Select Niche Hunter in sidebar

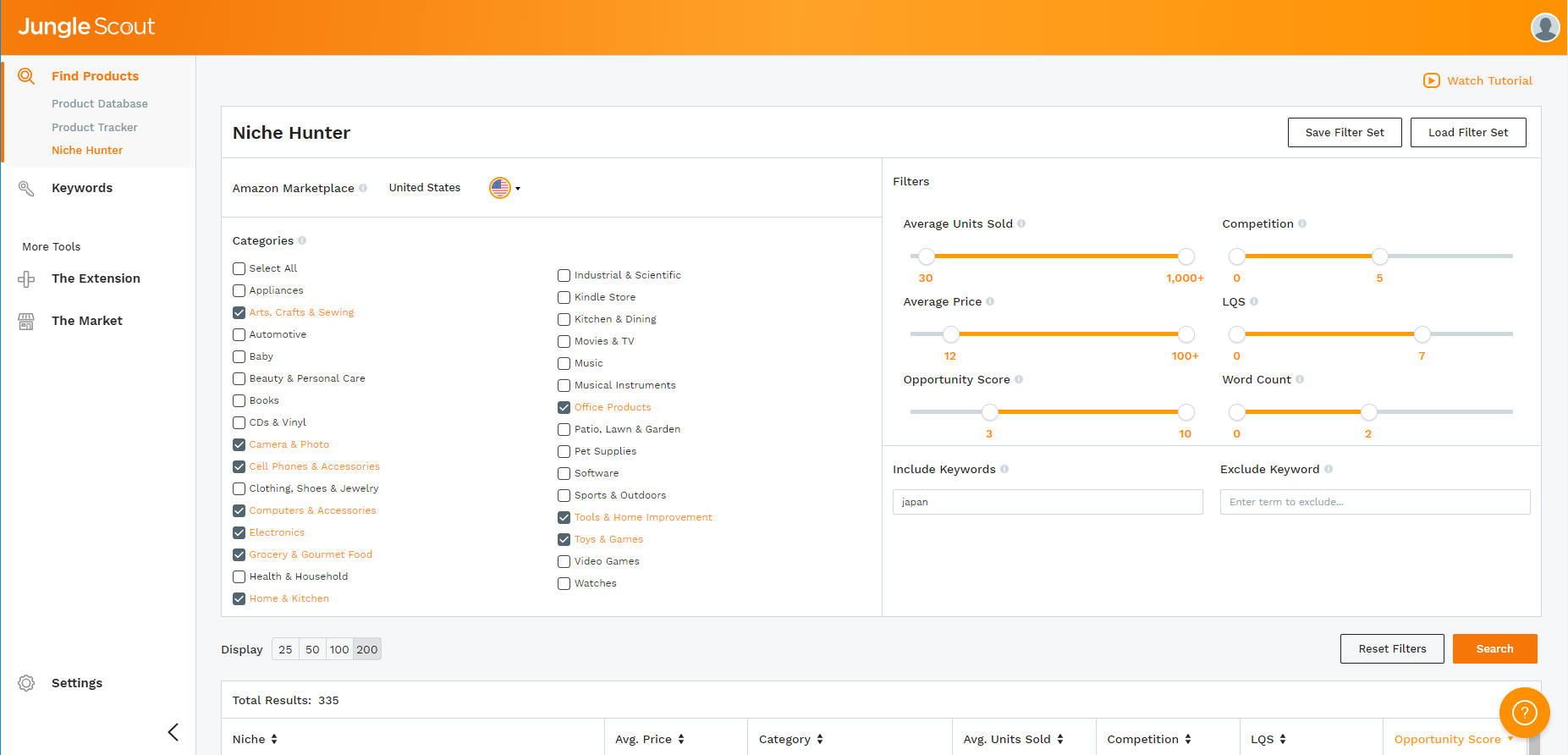[87, 150]
